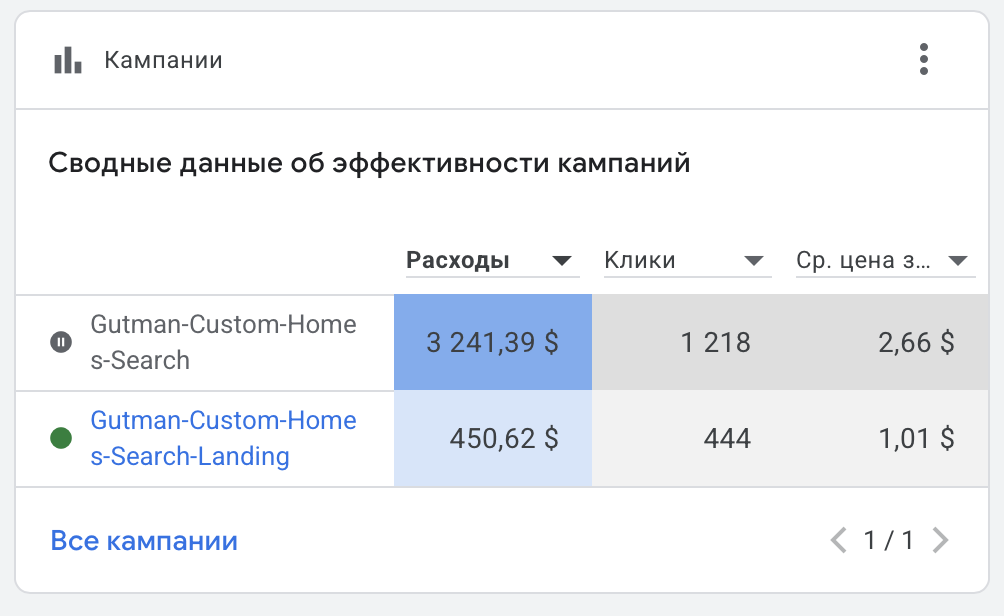Viewport: 1004px width, 616px height.
Task: Click the Кампании card title
Action: (163, 60)
